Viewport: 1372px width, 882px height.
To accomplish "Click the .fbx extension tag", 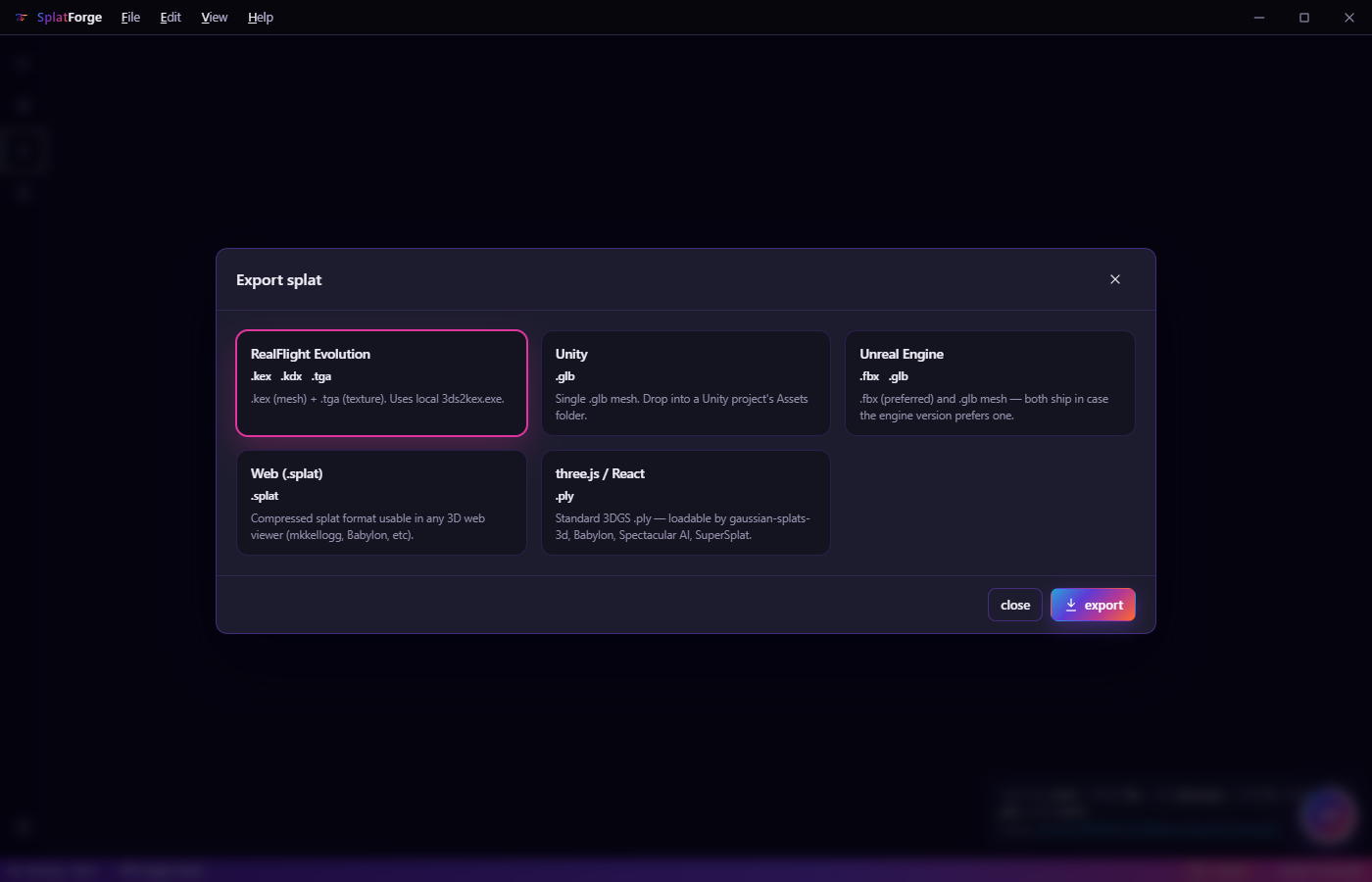I will 870,376.
